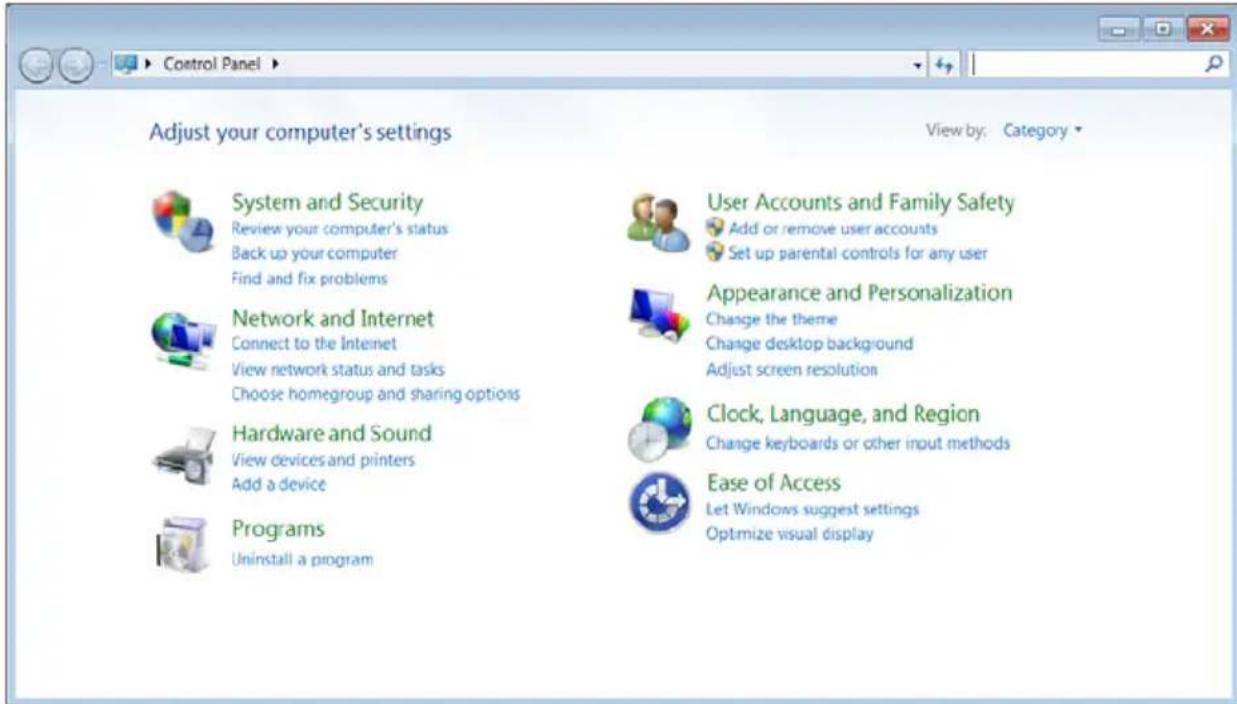The image size is (1237, 704).
Task: Open the System and Security shield icon
Action: point(182,223)
